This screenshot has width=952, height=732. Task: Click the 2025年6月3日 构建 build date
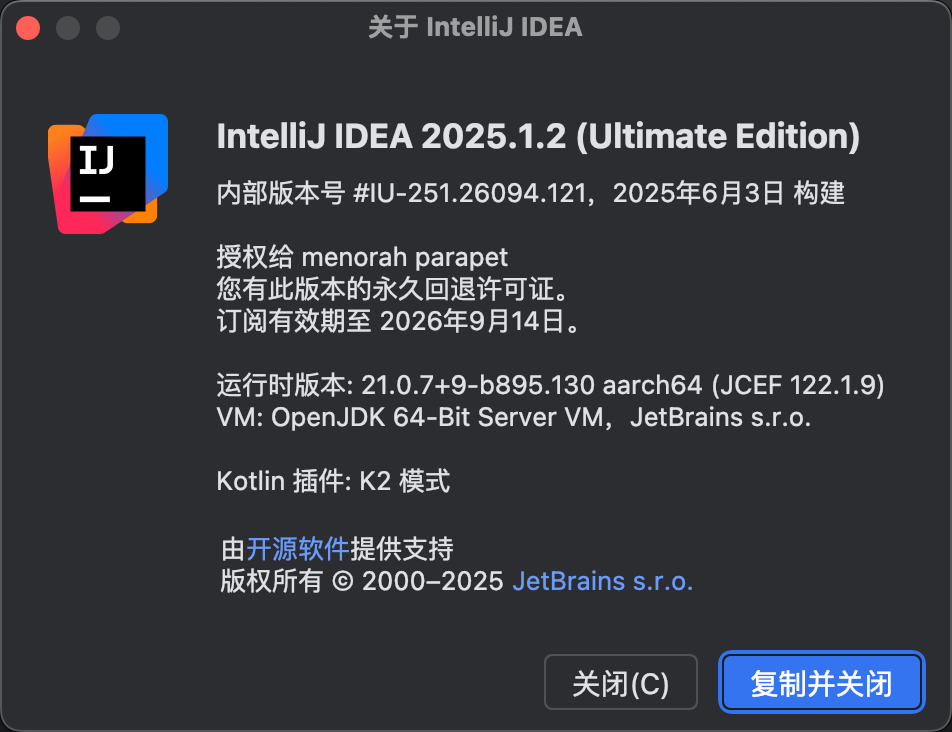click(x=729, y=193)
